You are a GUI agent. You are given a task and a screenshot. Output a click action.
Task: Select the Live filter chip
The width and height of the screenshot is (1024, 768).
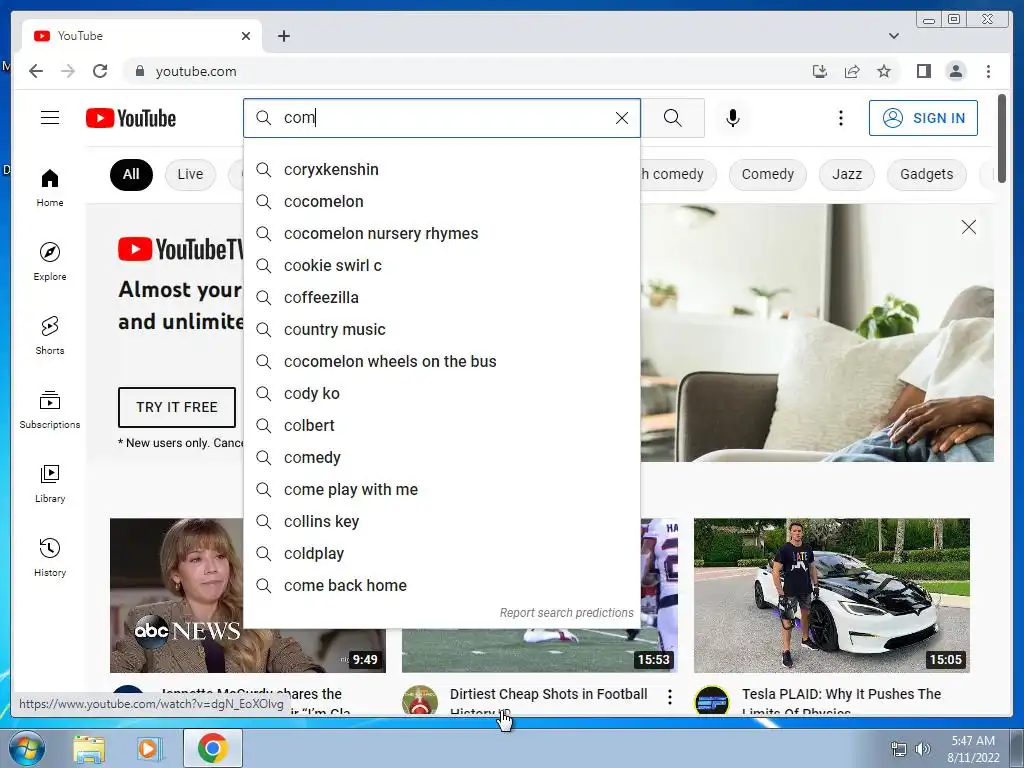[190, 174]
